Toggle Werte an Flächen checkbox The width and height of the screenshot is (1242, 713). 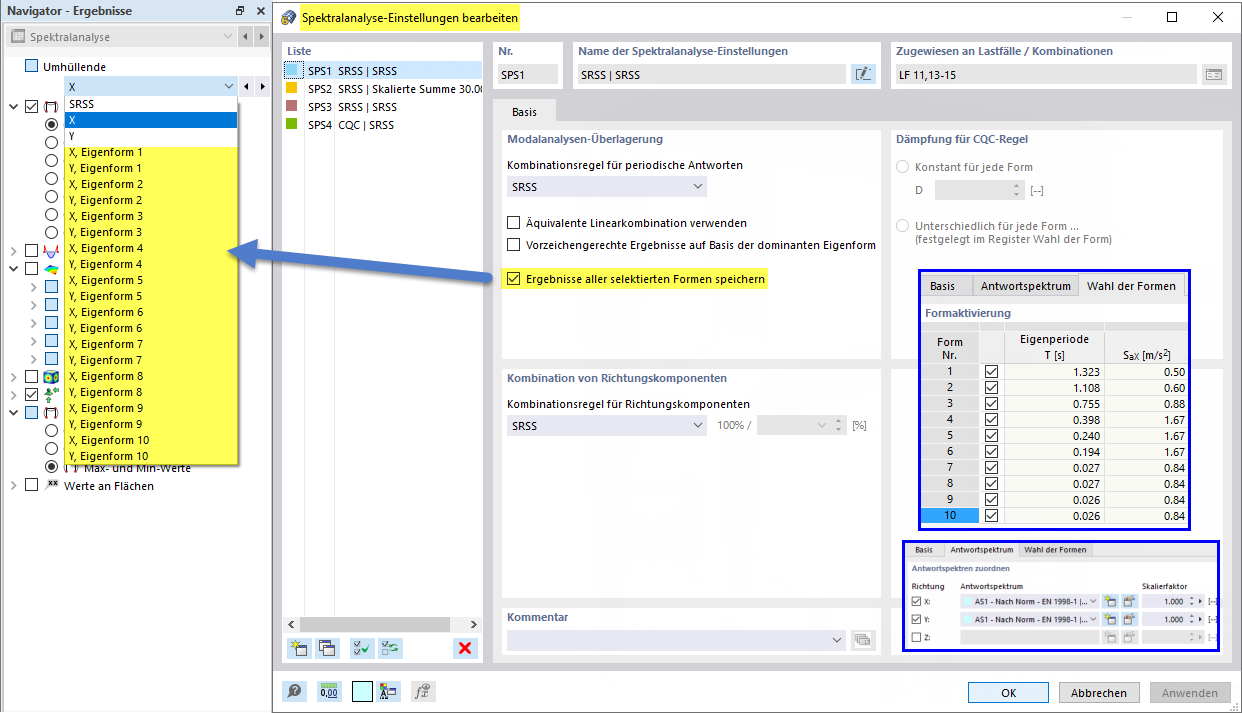(x=32, y=485)
